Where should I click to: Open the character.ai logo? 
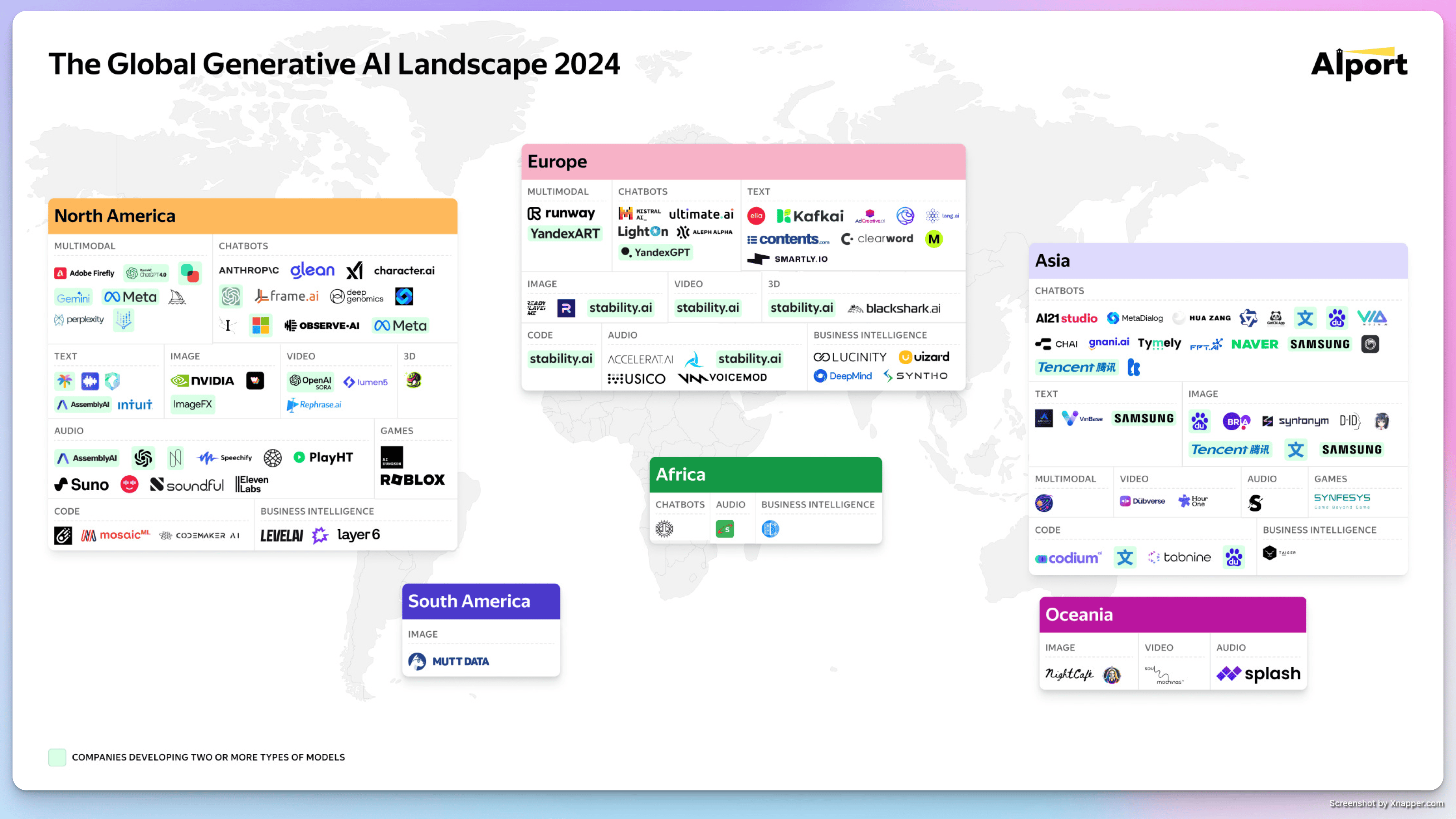pos(404,270)
